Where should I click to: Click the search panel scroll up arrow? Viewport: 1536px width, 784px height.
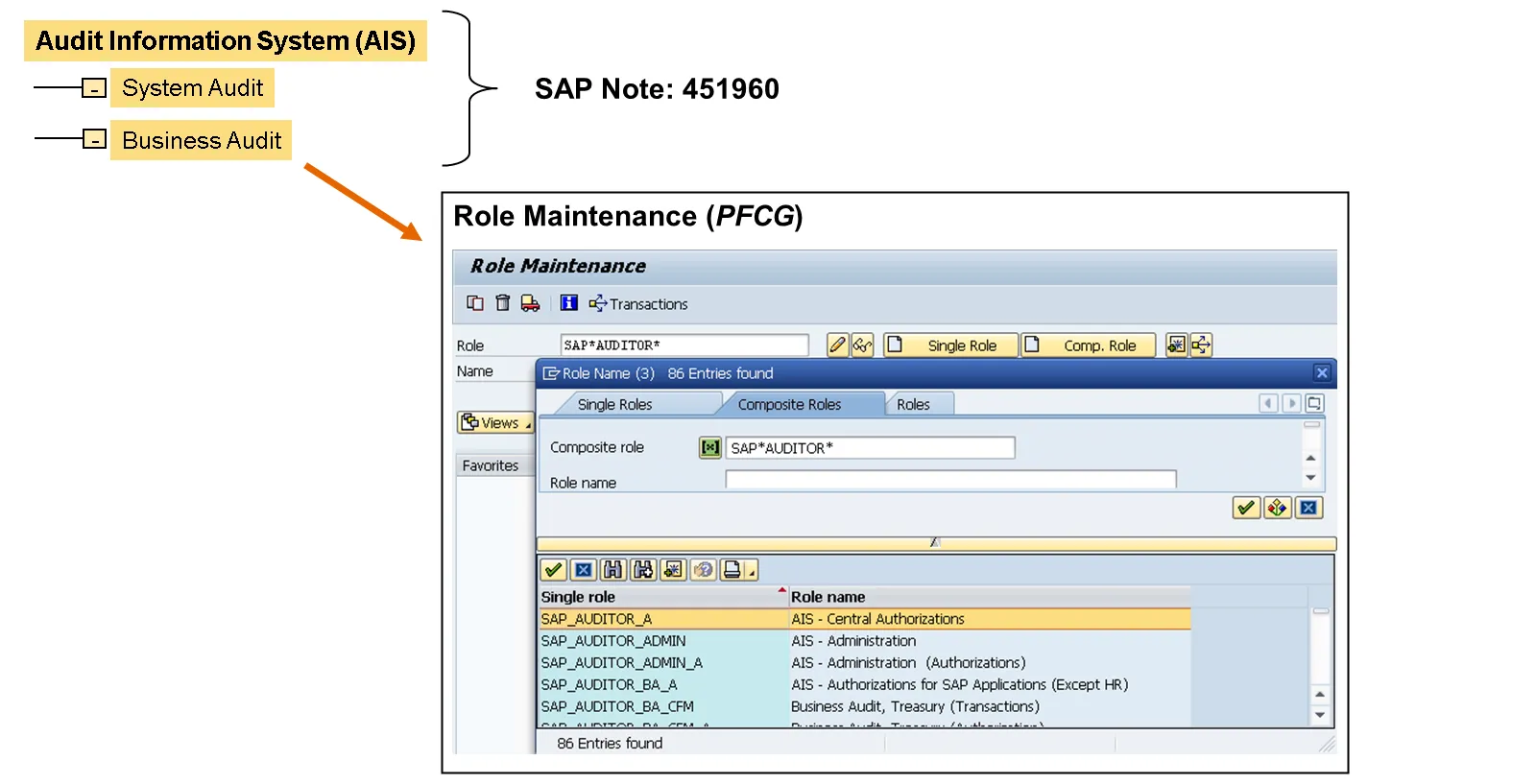tap(1310, 458)
